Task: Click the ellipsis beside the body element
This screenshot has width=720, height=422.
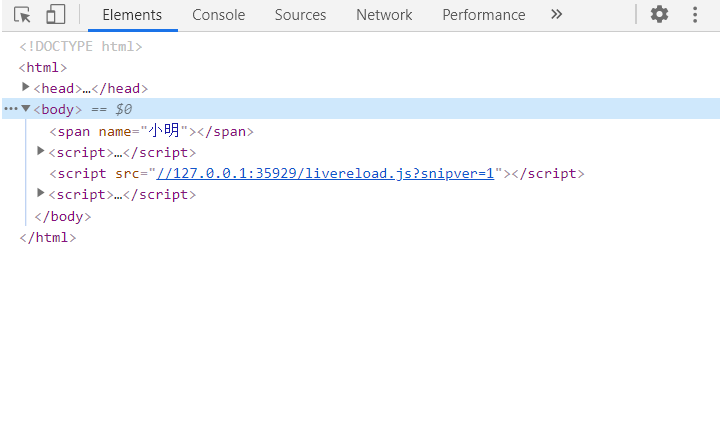Action: [x=10, y=109]
